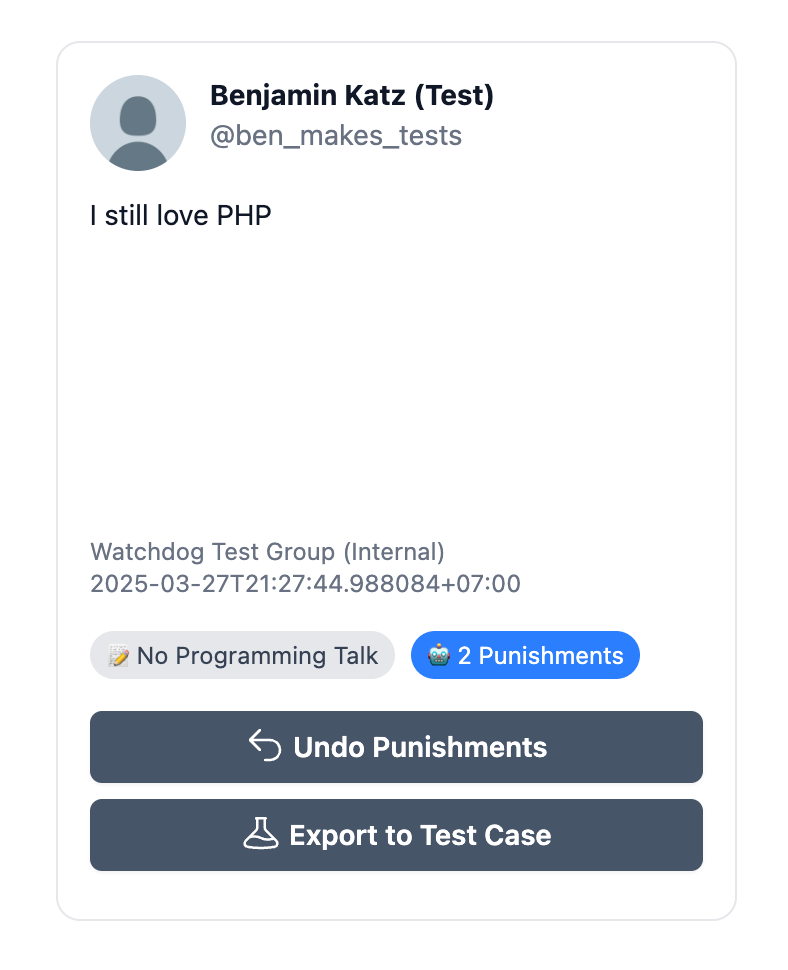Click the Watchdog Test Group (Internal) label
This screenshot has width=788, height=970.
tap(267, 551)
